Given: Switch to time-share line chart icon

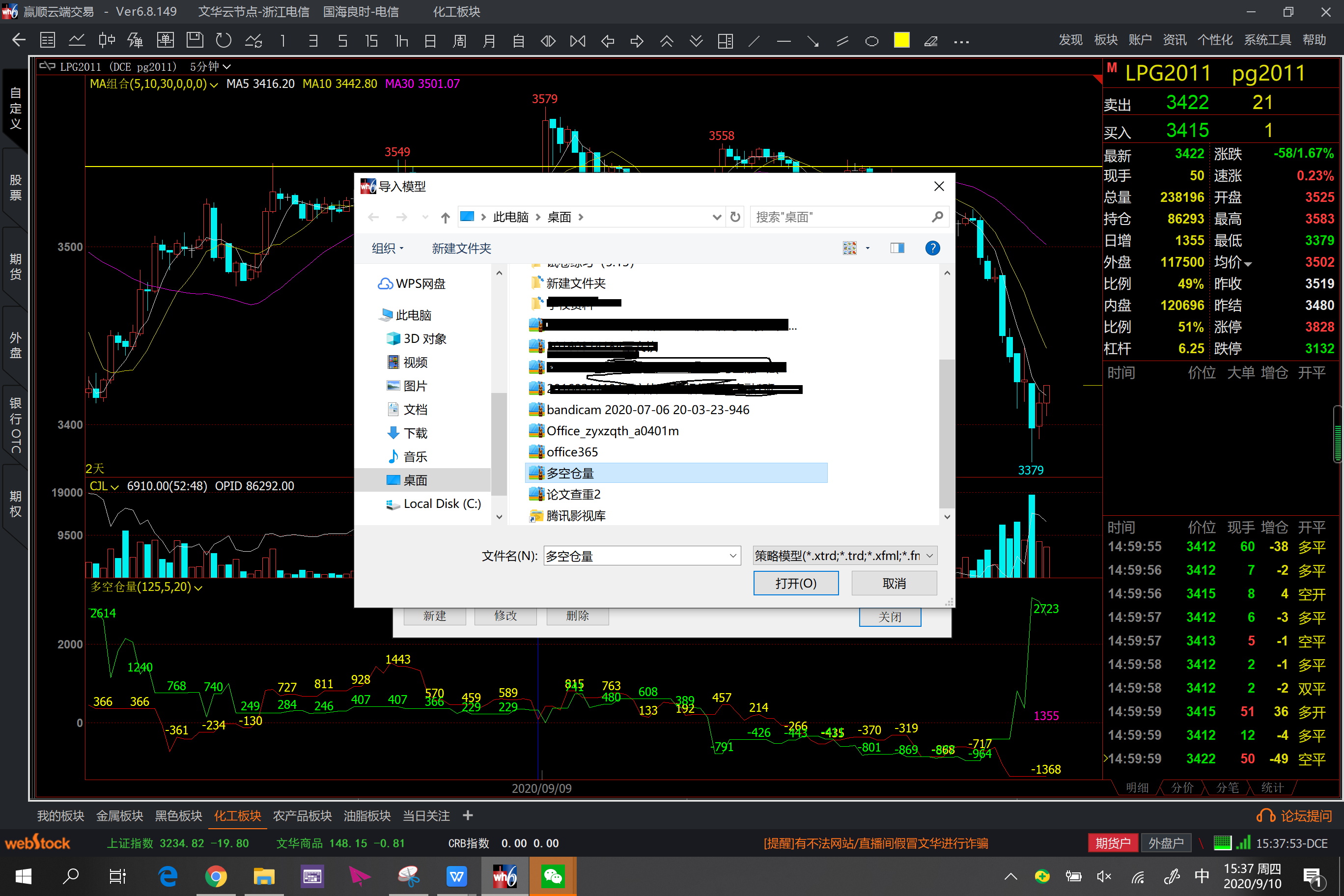Looking at the screenshot, I should coord(77,40).
